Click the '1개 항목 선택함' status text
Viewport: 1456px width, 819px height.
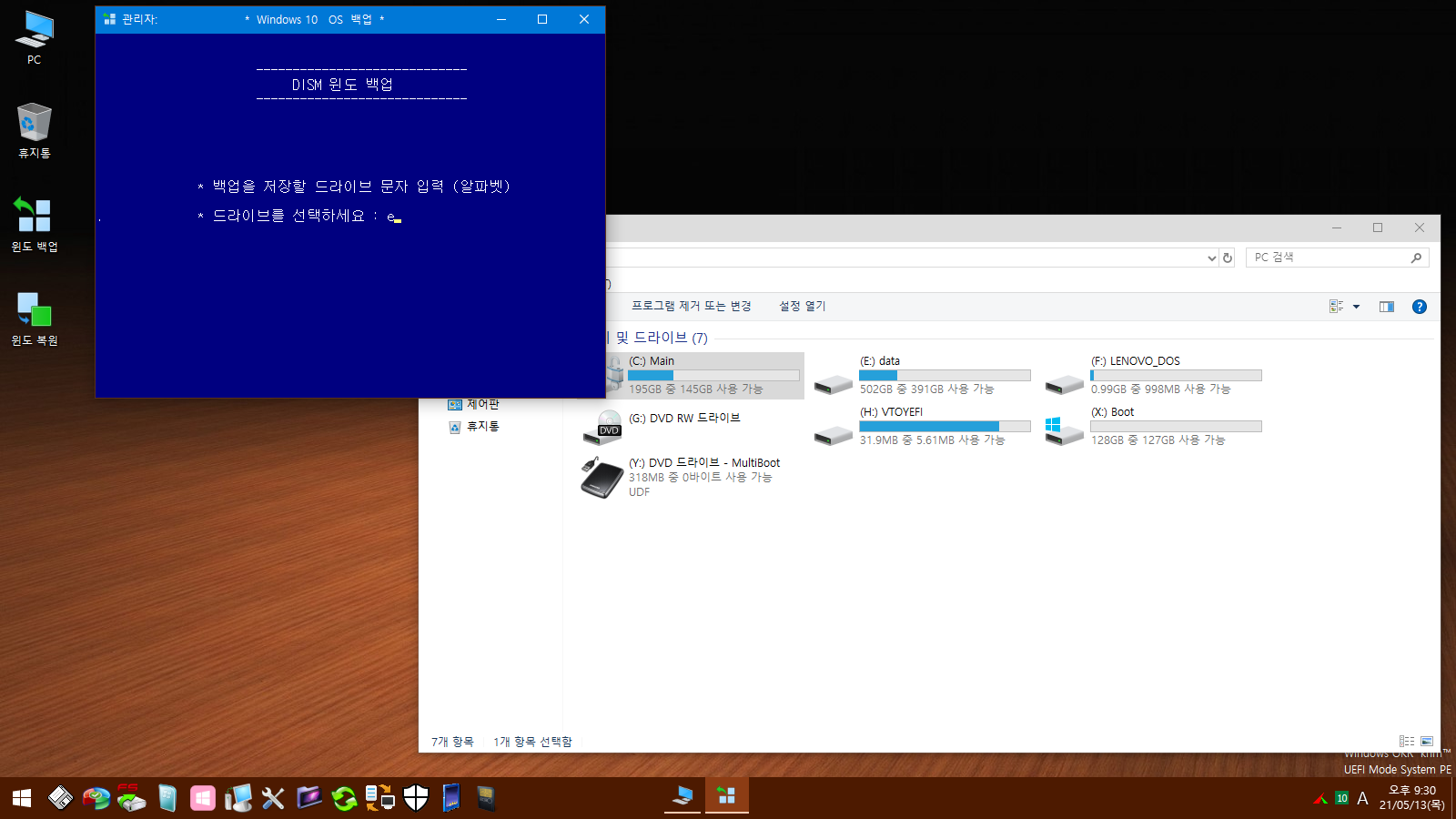(x=532, y=742)
